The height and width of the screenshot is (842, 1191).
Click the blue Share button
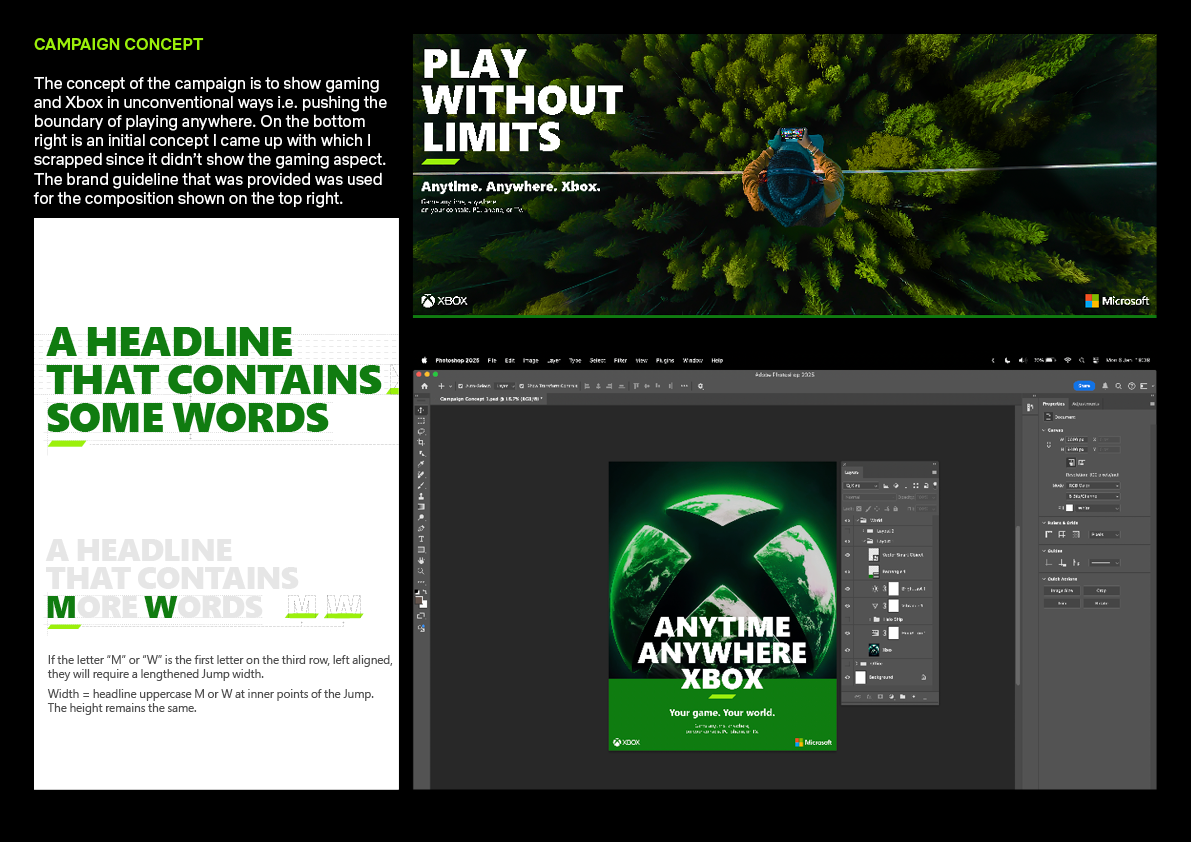tap(1084, 386)
